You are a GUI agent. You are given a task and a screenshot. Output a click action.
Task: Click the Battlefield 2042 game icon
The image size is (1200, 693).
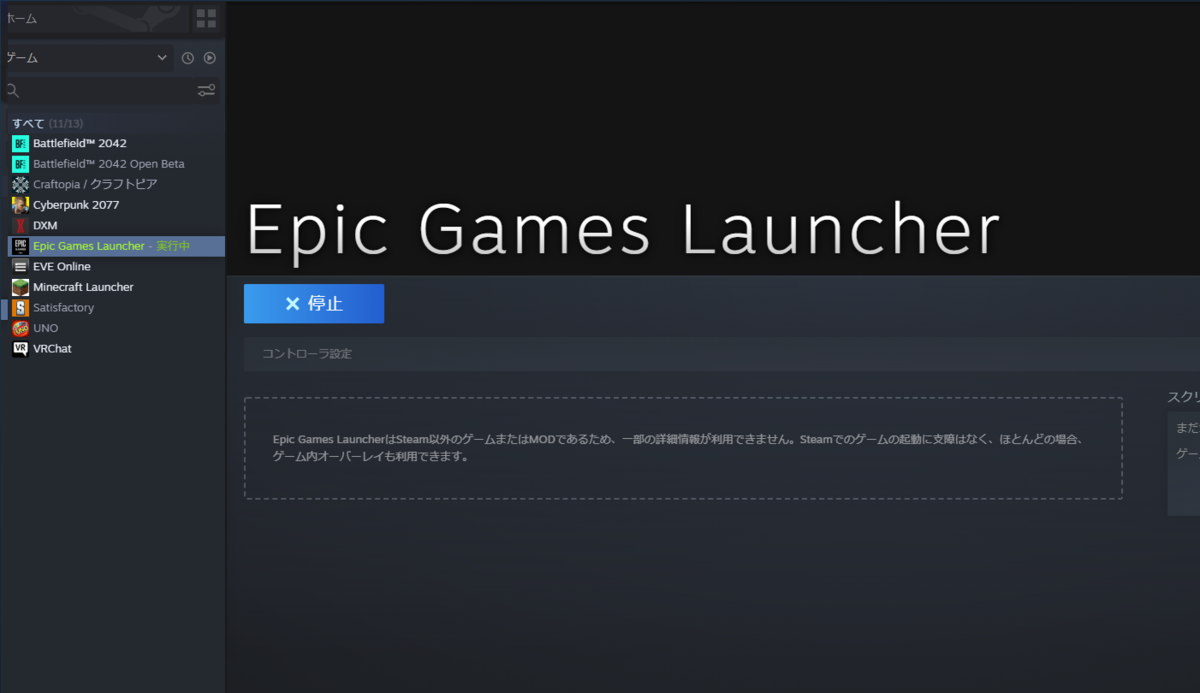(20, 143)
